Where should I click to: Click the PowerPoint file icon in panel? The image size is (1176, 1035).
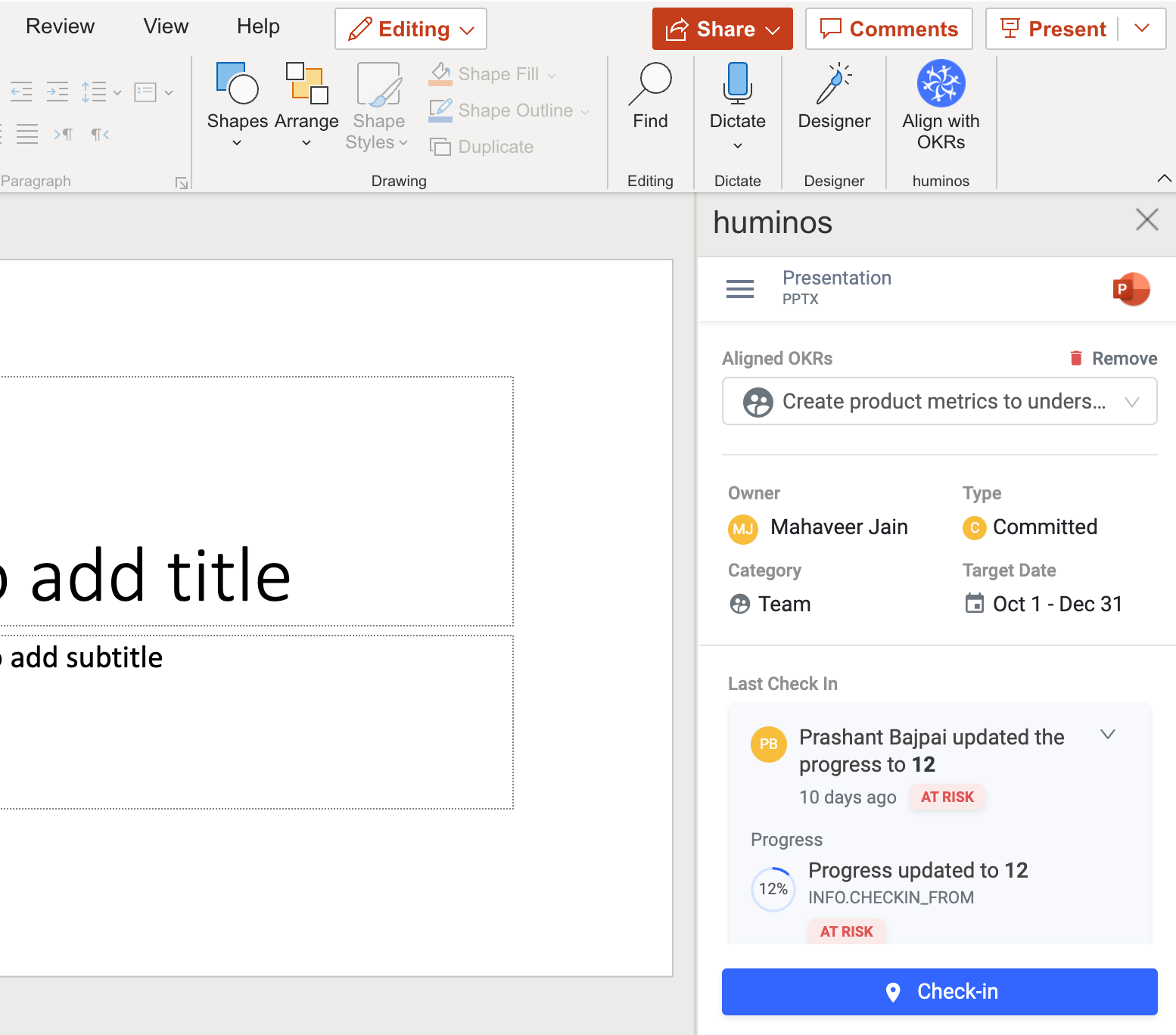point(1131,289)
